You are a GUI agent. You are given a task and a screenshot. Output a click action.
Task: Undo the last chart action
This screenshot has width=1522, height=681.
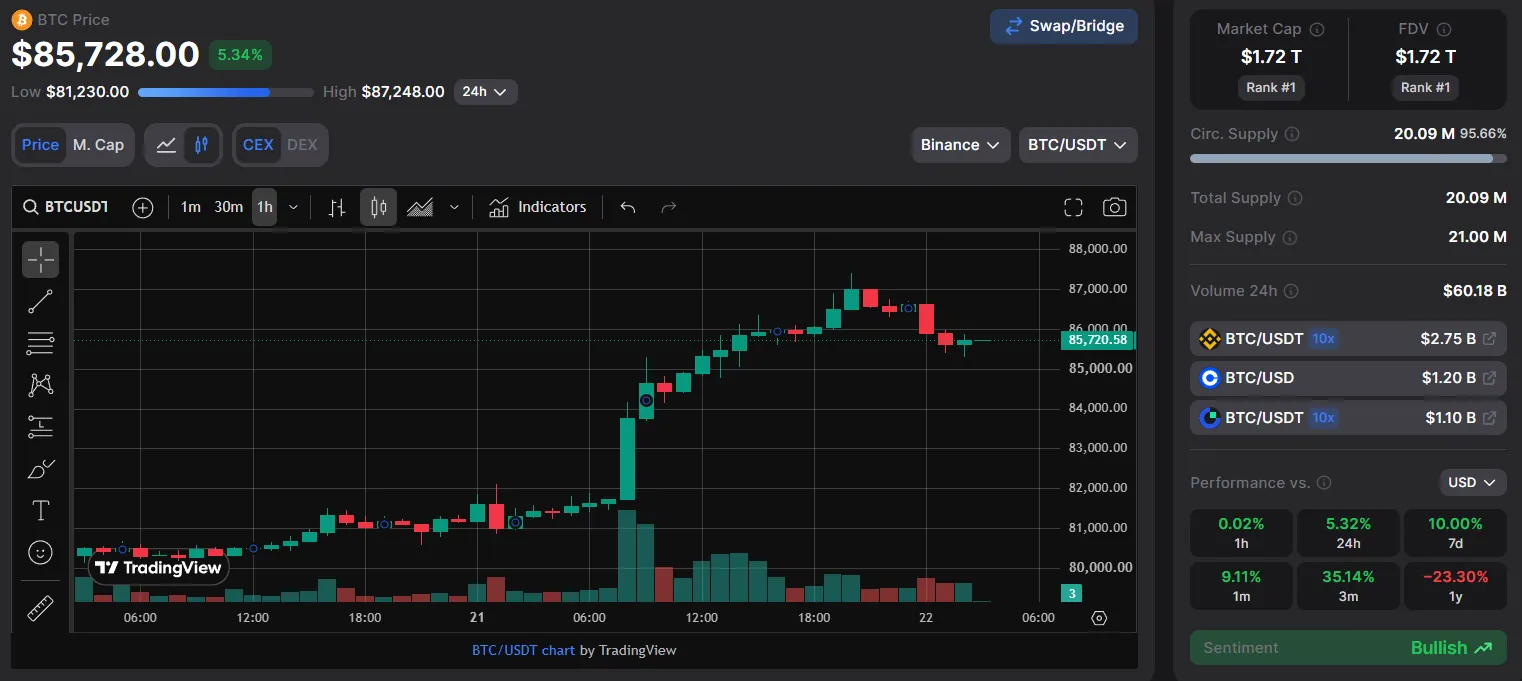click(628, 207)
